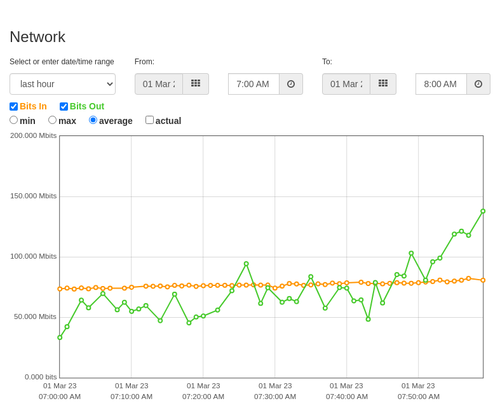
Task: Open the To time clock picker icon
Action: (x=478, y=84)
